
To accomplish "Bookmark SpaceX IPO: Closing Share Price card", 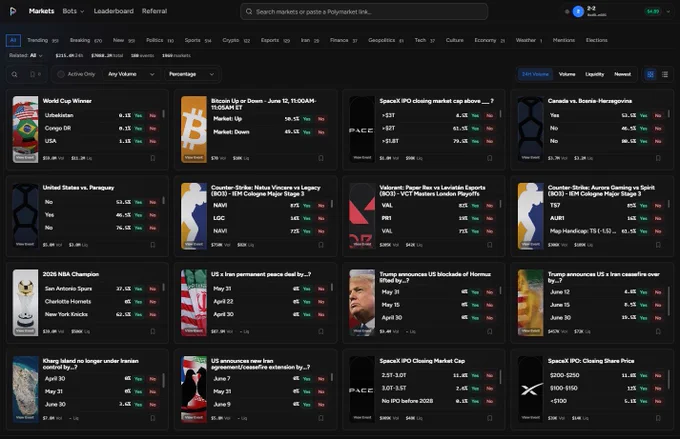I will coord(658,418).
